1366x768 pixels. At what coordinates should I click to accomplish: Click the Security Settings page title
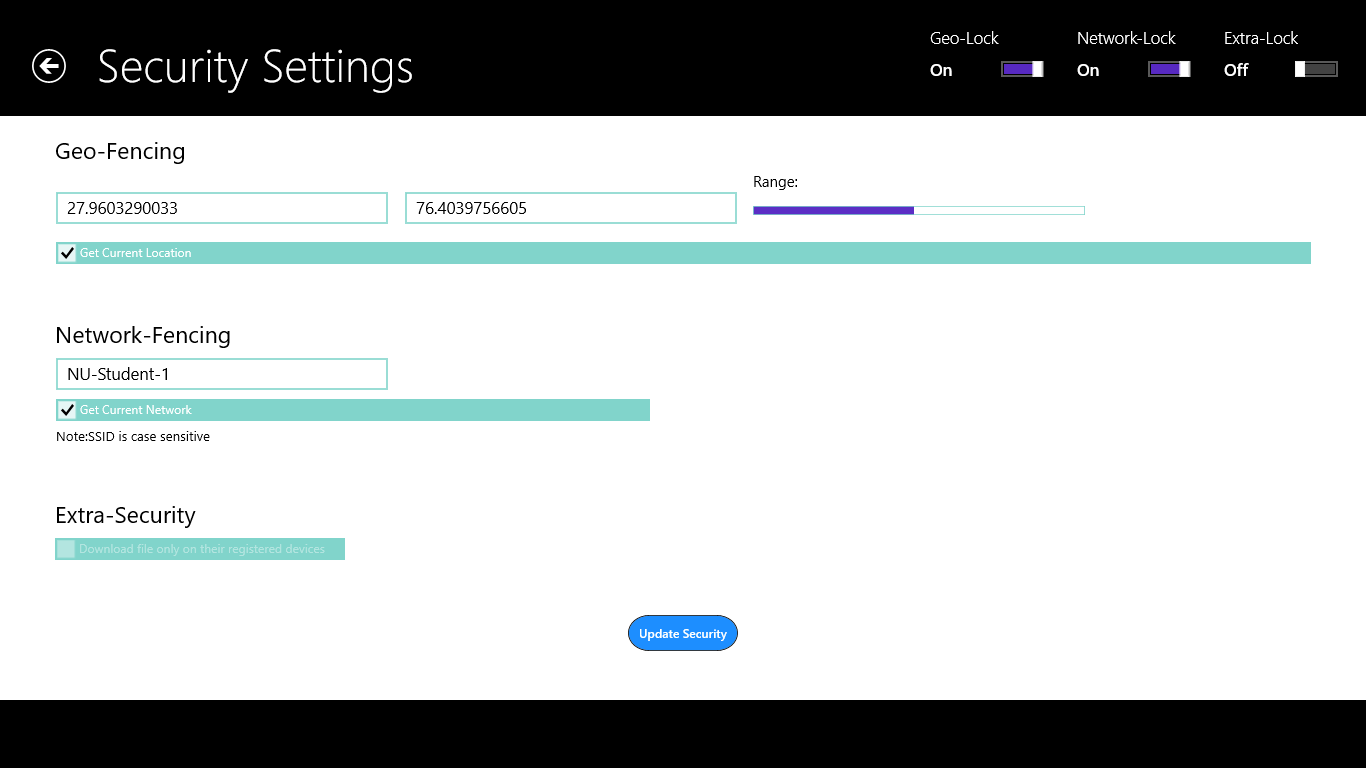(255, 67)
